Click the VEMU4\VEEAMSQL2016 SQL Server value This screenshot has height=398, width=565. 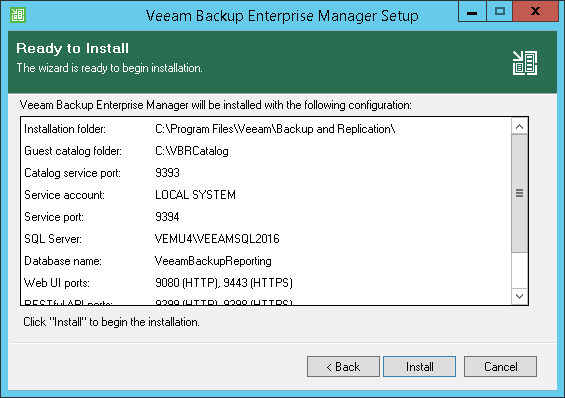pos(217,239)
